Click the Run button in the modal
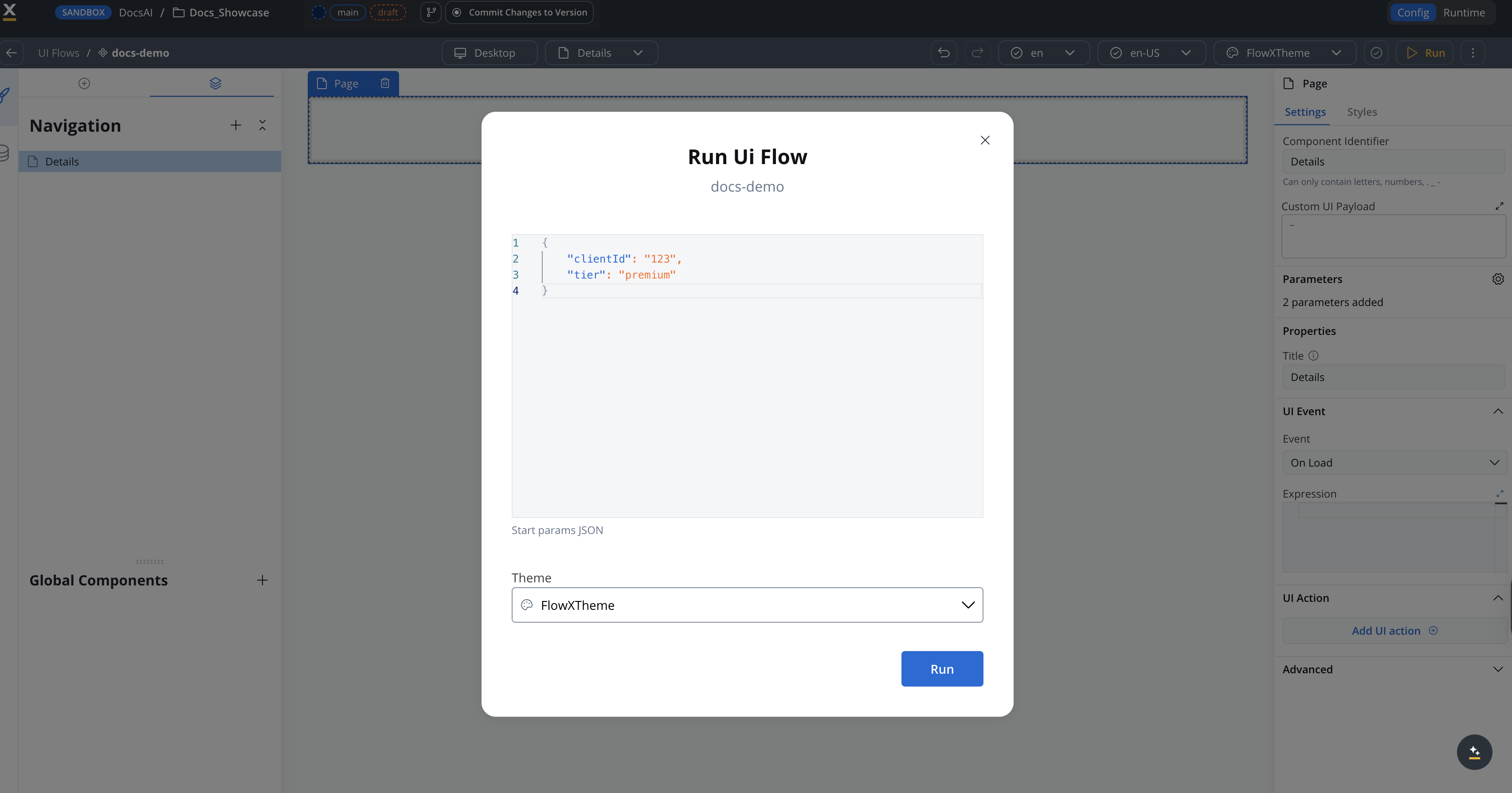1512x793 pixels. click(941, 668)
